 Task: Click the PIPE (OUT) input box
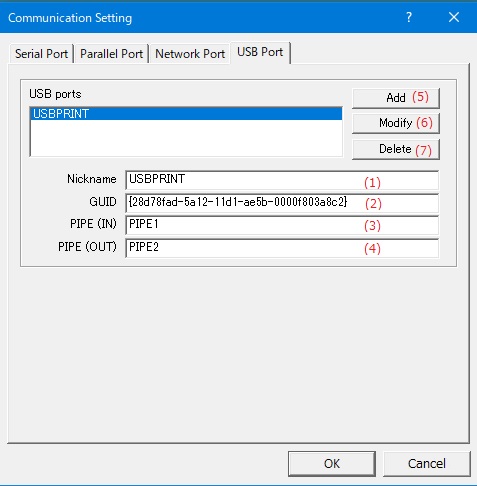282,248
